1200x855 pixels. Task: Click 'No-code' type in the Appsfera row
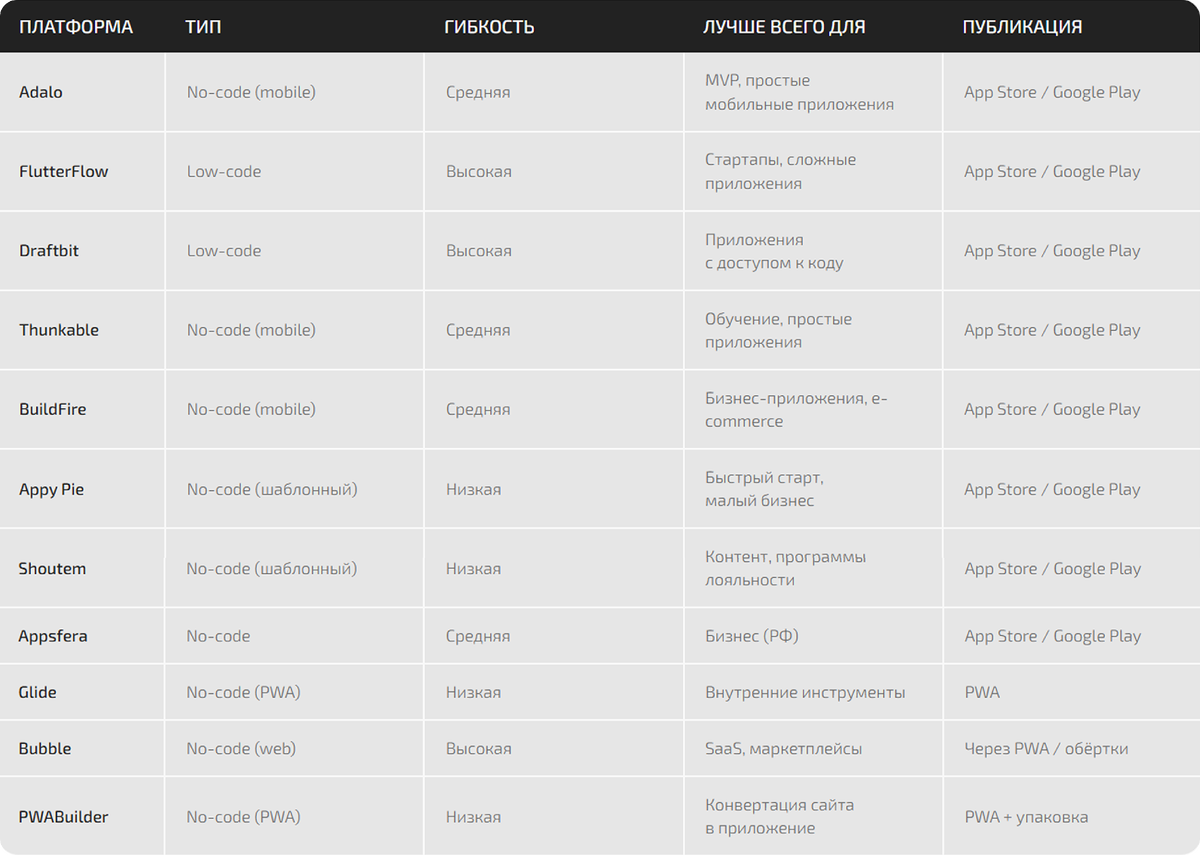[x=218, y=636]
